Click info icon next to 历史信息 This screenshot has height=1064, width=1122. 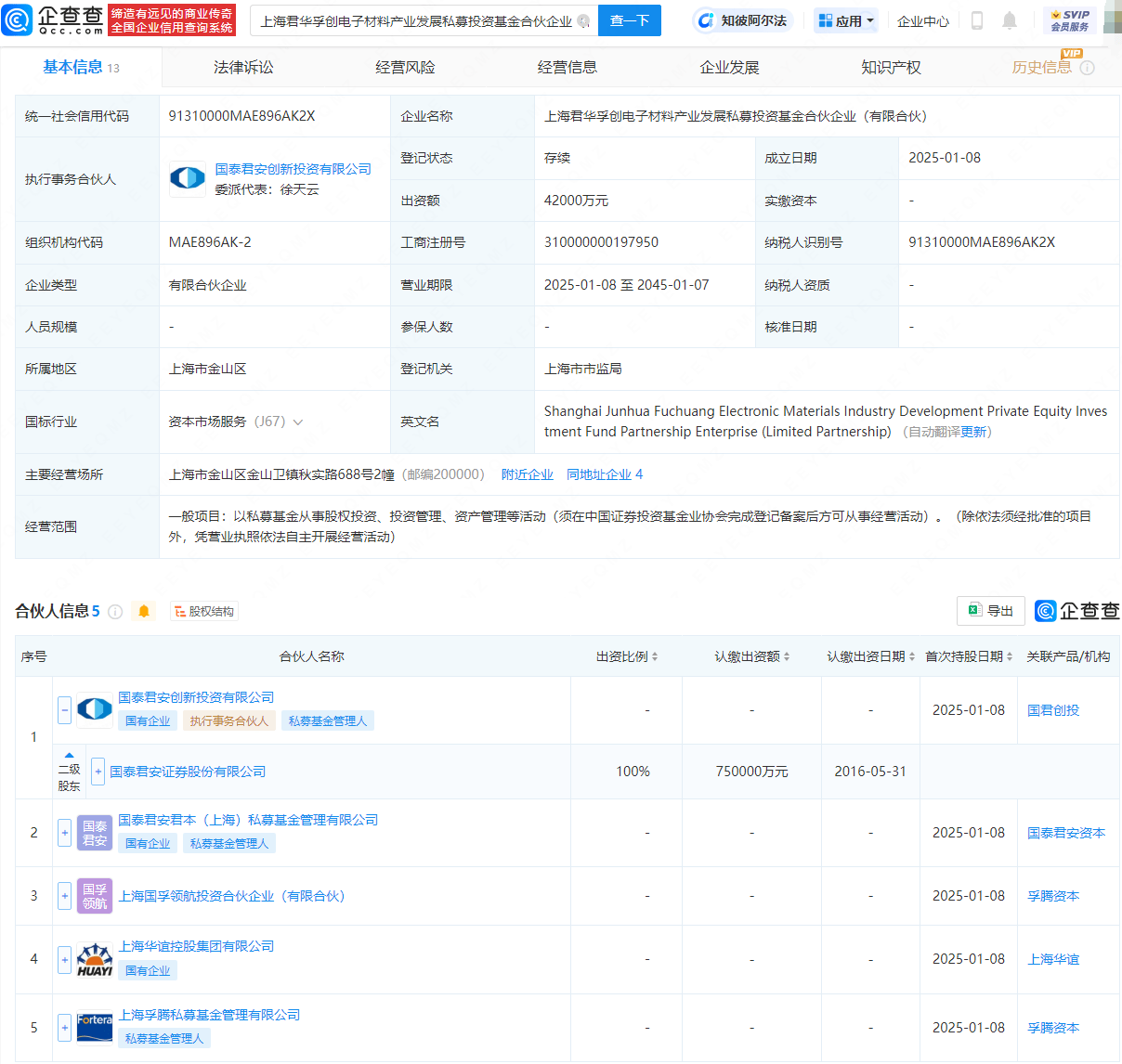pyautogui.click(x=1088, y=68)
